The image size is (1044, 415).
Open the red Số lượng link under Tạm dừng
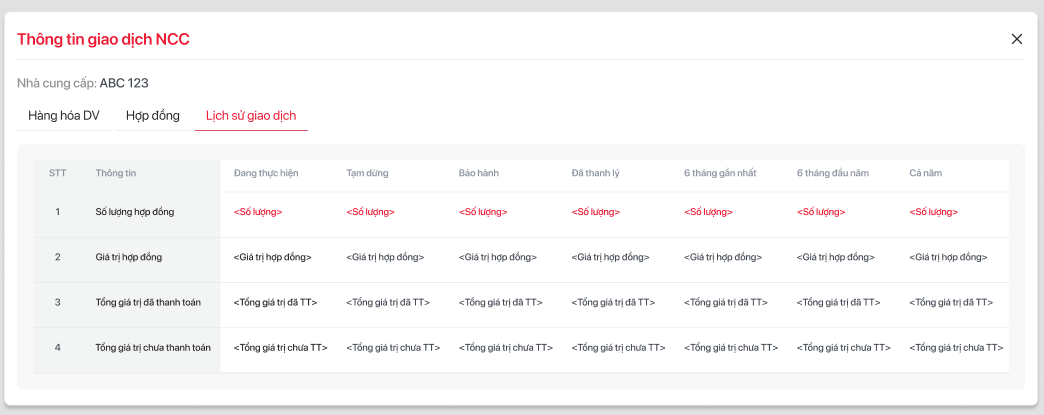pyautogui.click(x=371, y=212)
